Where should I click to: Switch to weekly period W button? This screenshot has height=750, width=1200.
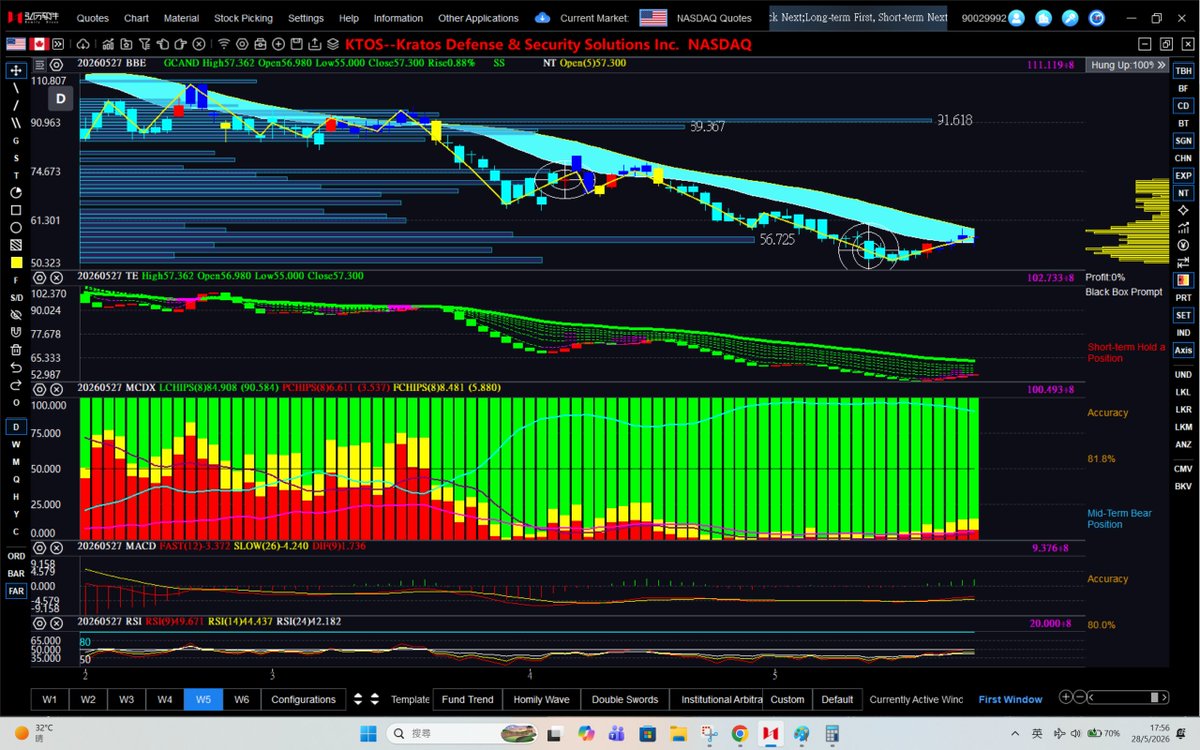[16, 444]
